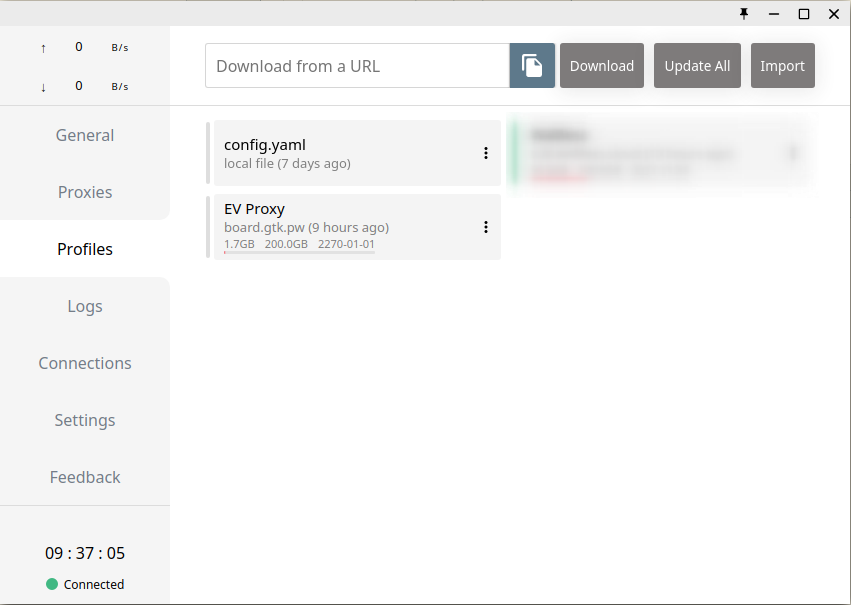
Task: Click the Update All button
Action: [x=697, y=66]
